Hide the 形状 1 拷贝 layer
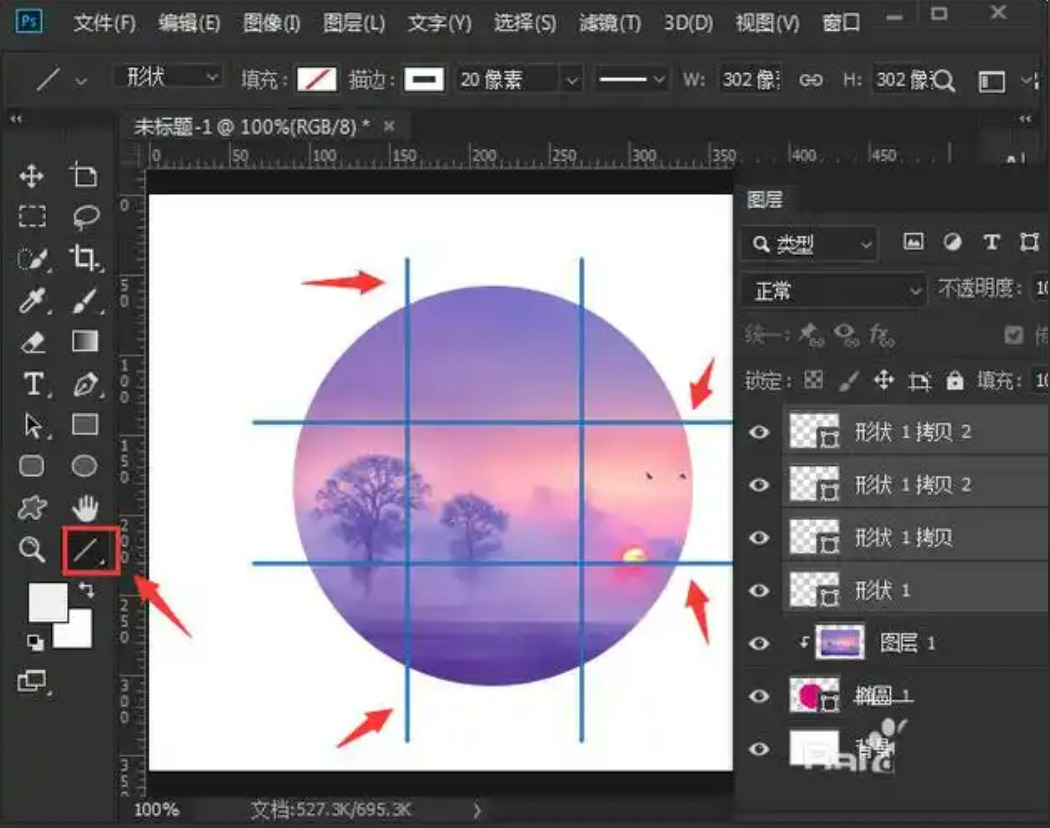 tap(759, 537)
